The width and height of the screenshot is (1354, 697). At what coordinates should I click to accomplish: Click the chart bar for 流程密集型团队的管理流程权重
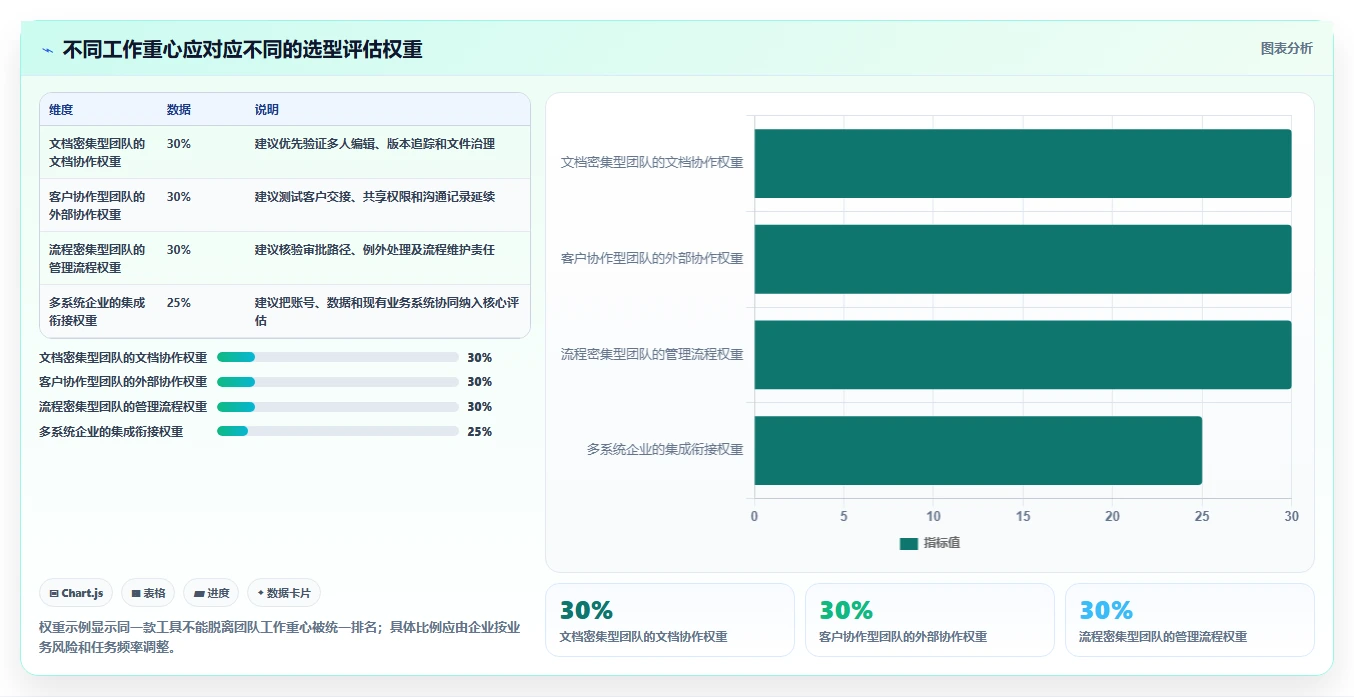(x=1022, y=354)
